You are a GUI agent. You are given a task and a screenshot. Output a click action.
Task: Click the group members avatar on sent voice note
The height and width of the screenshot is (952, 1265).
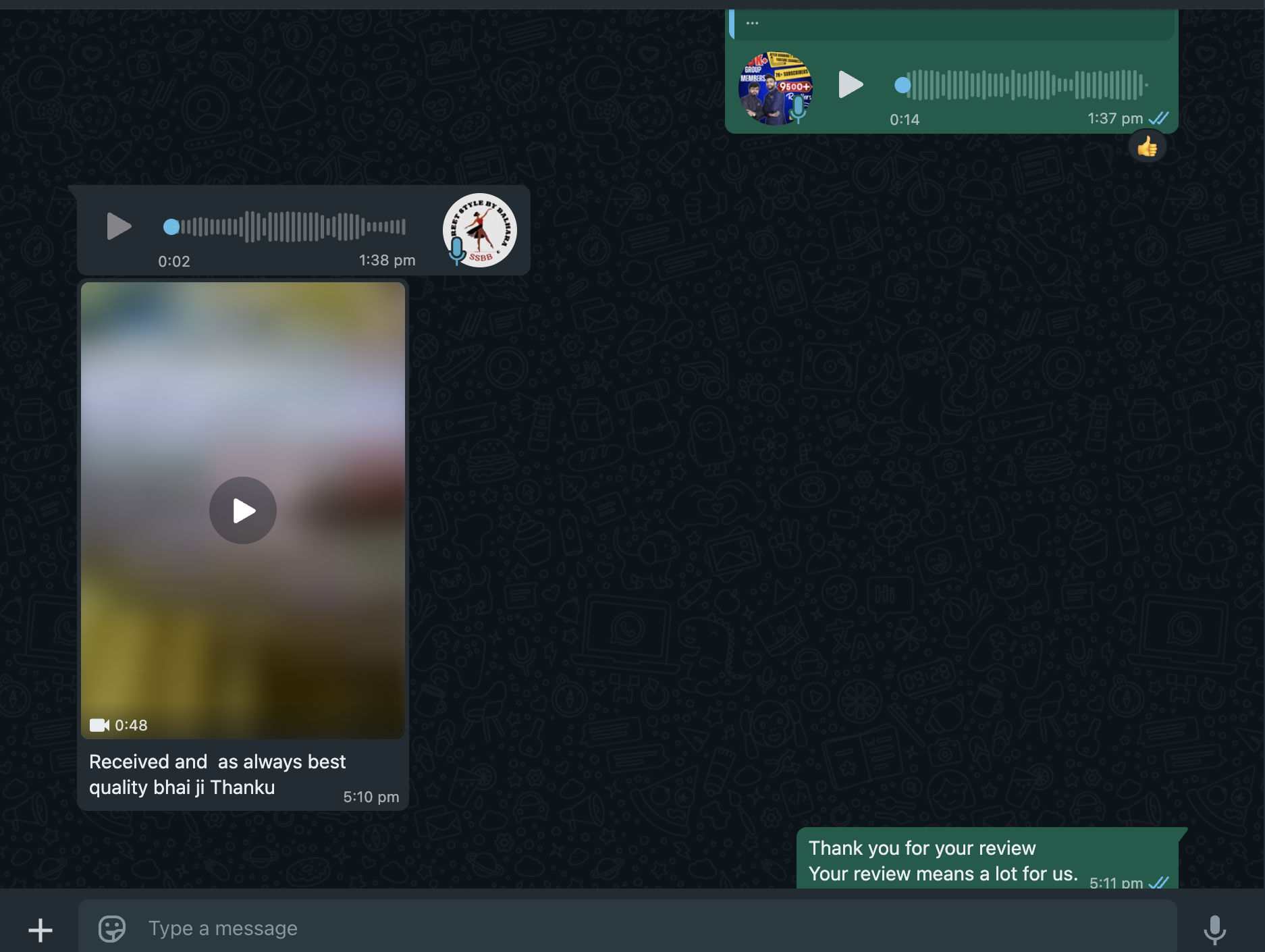775,88
